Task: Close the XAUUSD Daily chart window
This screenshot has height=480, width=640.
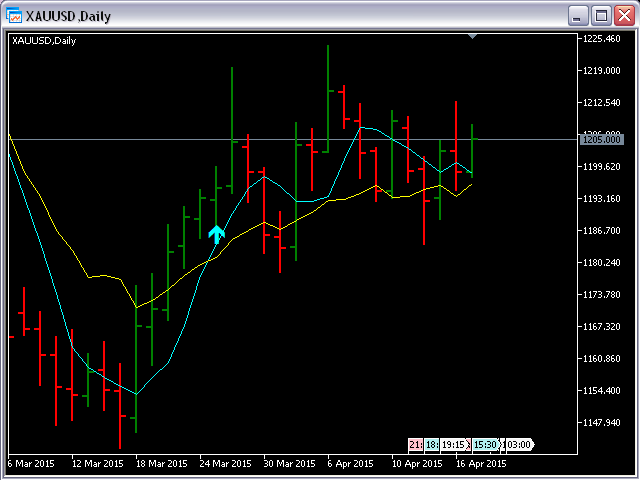Action: [624, 16]
